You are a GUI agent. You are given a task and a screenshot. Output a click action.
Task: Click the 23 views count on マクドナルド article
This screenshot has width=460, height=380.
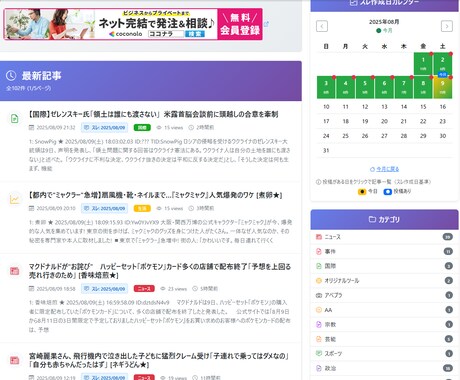coord(174,289)
